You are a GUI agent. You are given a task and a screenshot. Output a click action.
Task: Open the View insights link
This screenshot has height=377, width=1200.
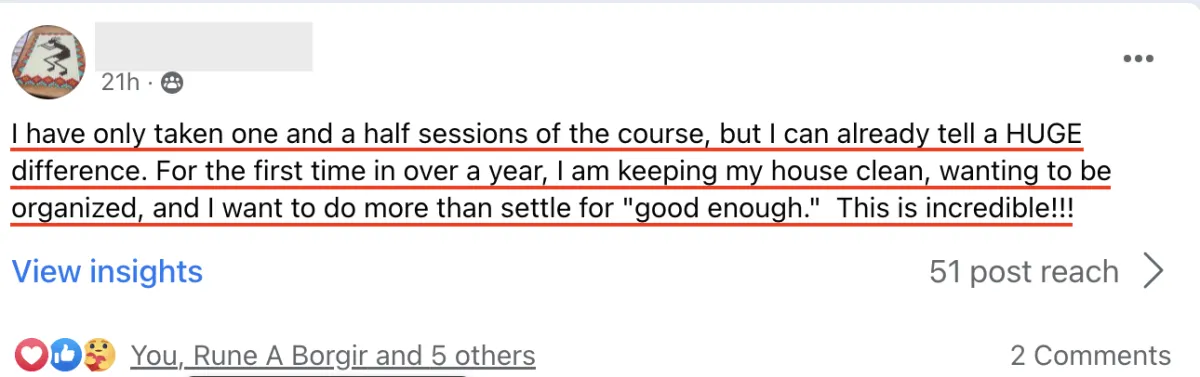(x=107, y=271)
